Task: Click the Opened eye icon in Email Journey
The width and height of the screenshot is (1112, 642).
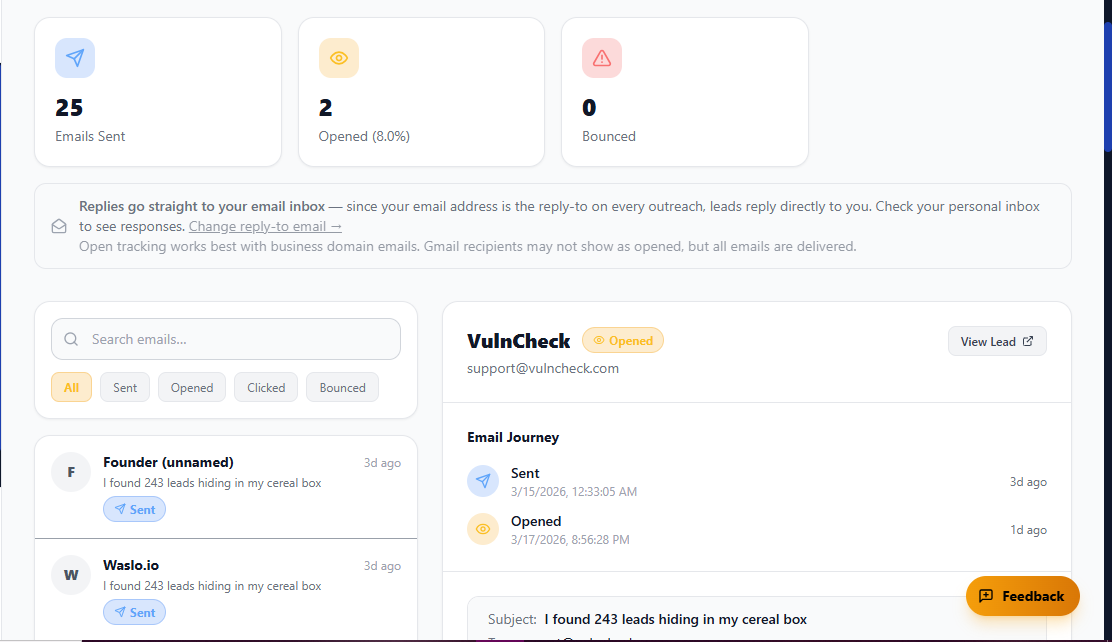Action: (x=483, y=529)
